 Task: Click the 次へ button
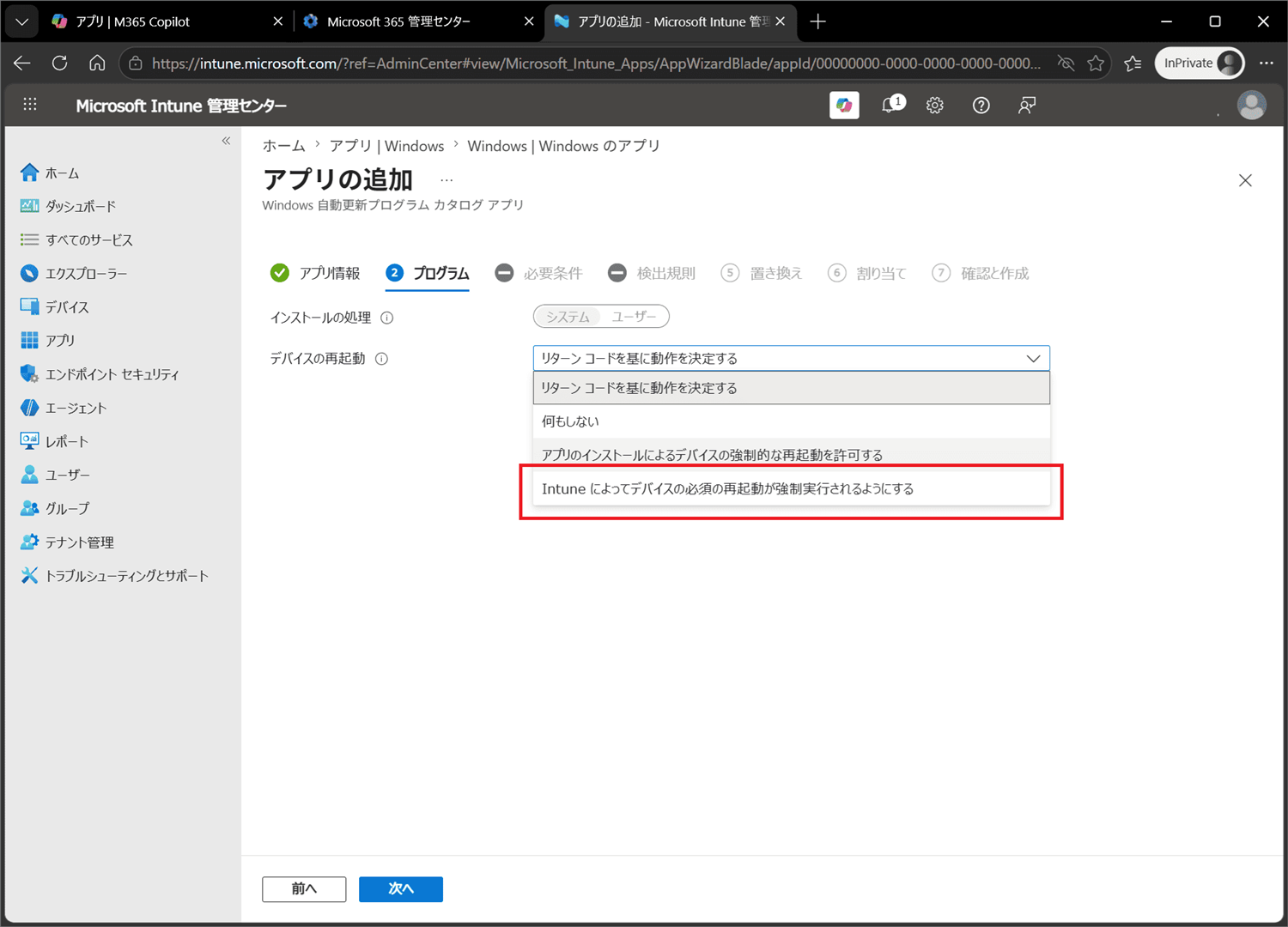point(401,889)
